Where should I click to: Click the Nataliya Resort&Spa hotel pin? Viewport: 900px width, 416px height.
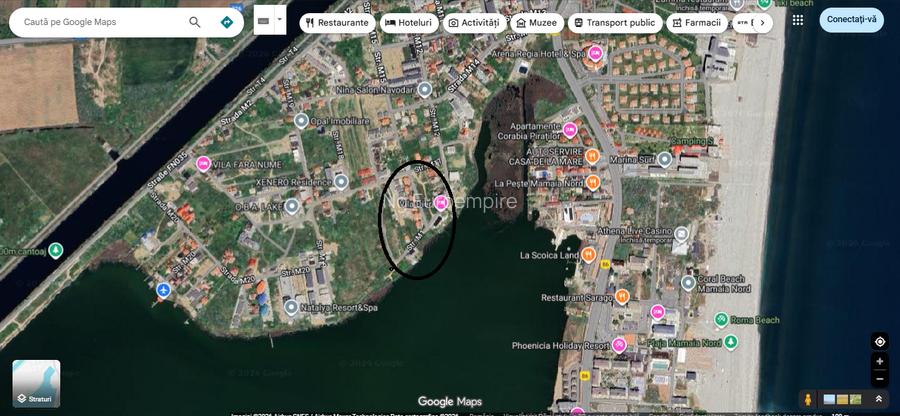click(289, 308)
